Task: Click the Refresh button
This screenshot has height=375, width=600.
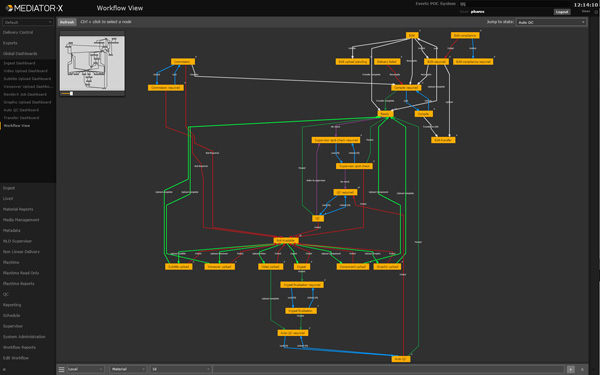Action: (67, 22)
